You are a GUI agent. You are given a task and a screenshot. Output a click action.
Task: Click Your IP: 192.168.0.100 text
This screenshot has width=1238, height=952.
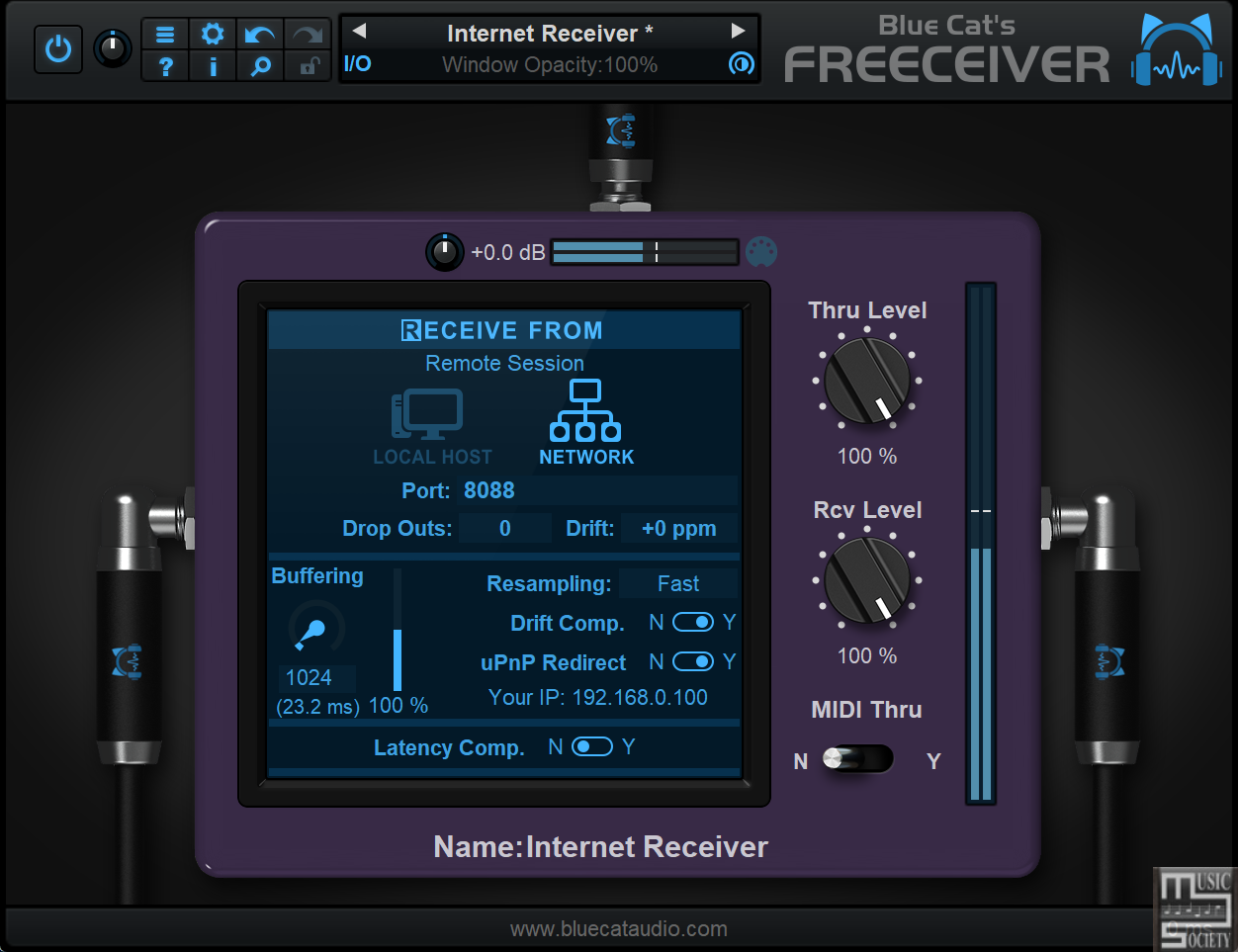tap(598, 697)
